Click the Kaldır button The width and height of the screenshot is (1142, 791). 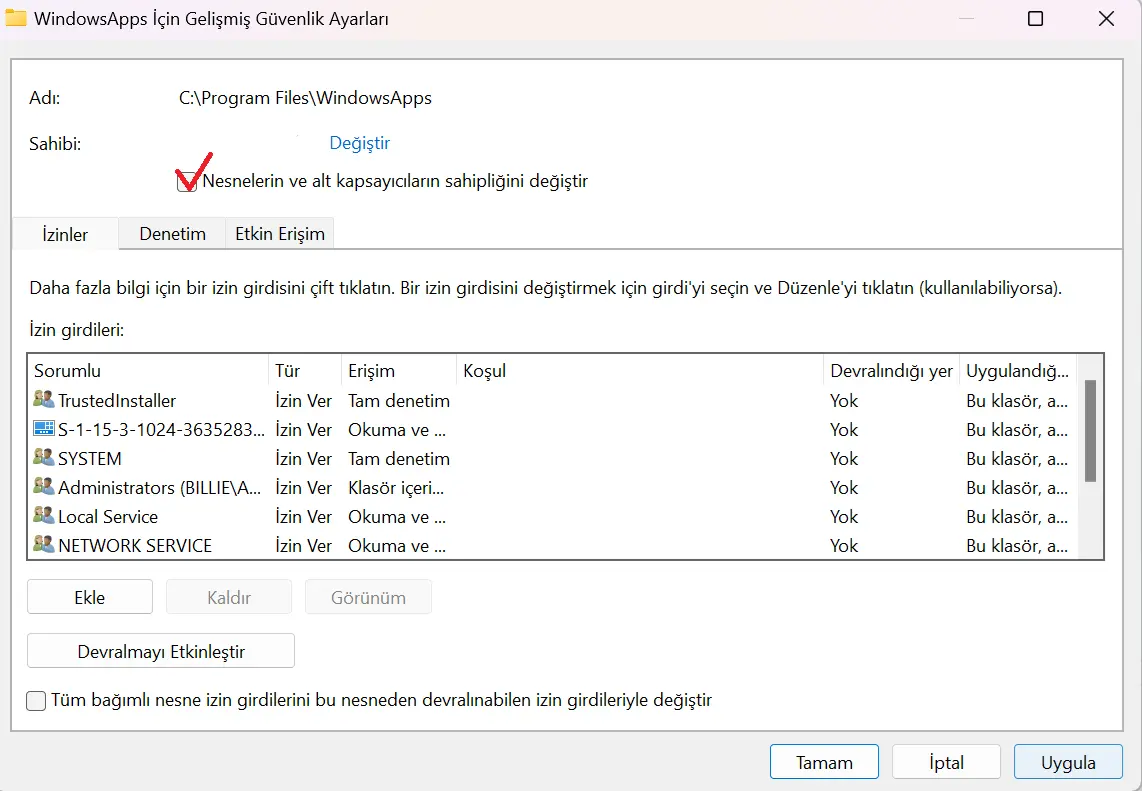229,597
